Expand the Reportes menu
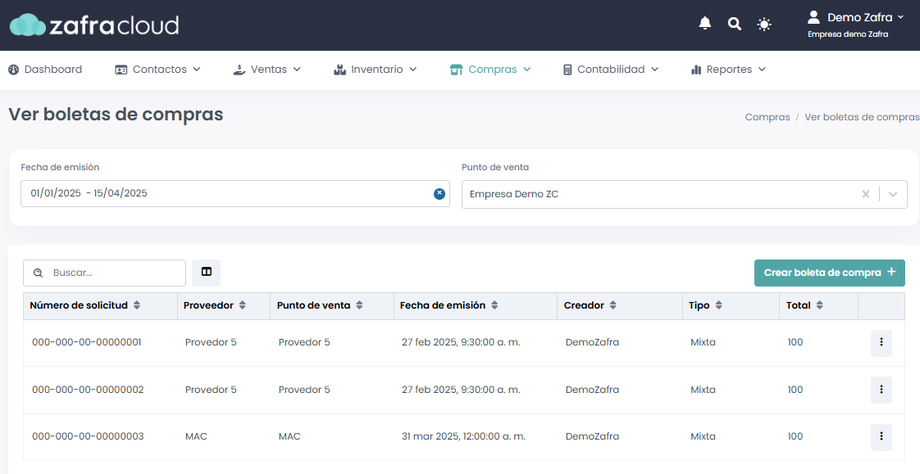The width and height of the screenshot is (920, 474). [x=728, y=69]
